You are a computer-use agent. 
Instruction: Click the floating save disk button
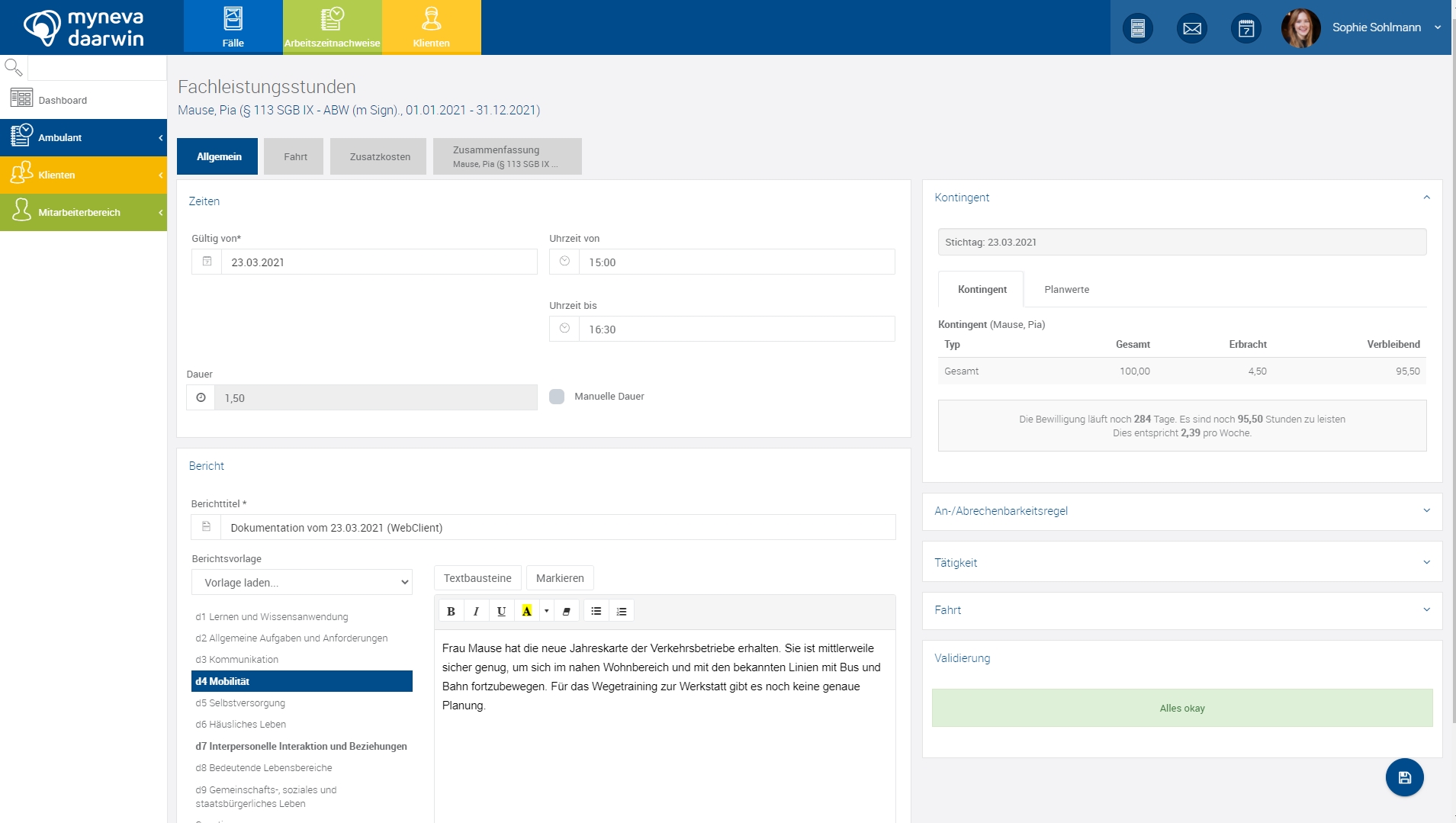click(x=1404, y=777)
